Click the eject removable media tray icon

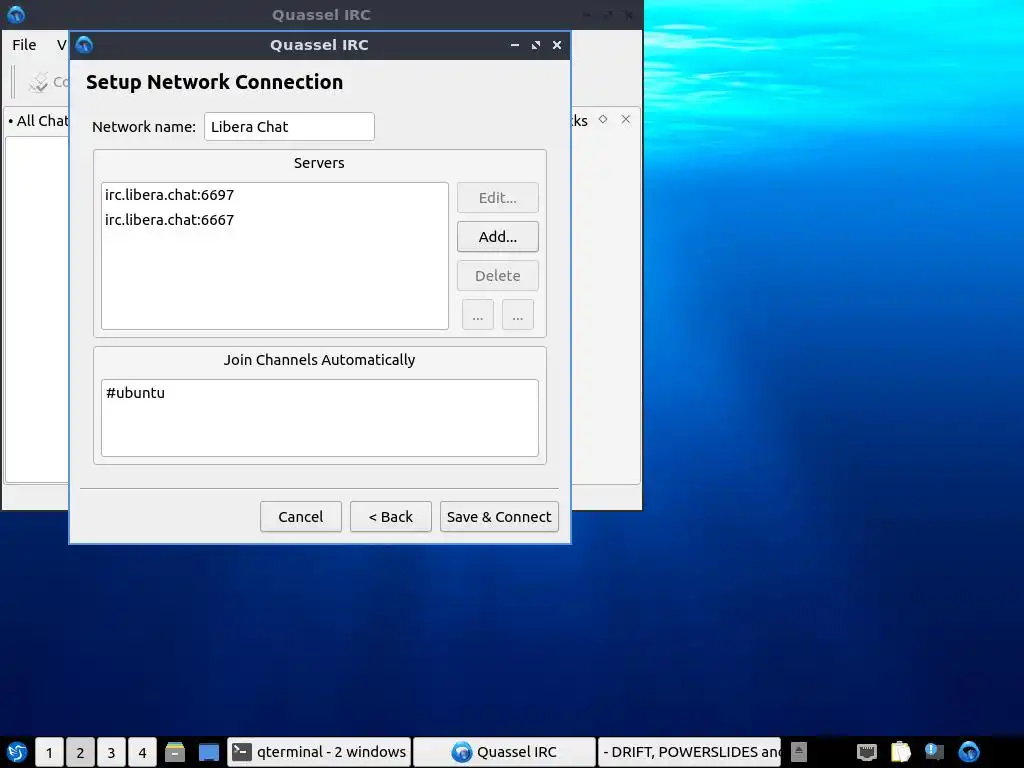click(x=799, y=752)
